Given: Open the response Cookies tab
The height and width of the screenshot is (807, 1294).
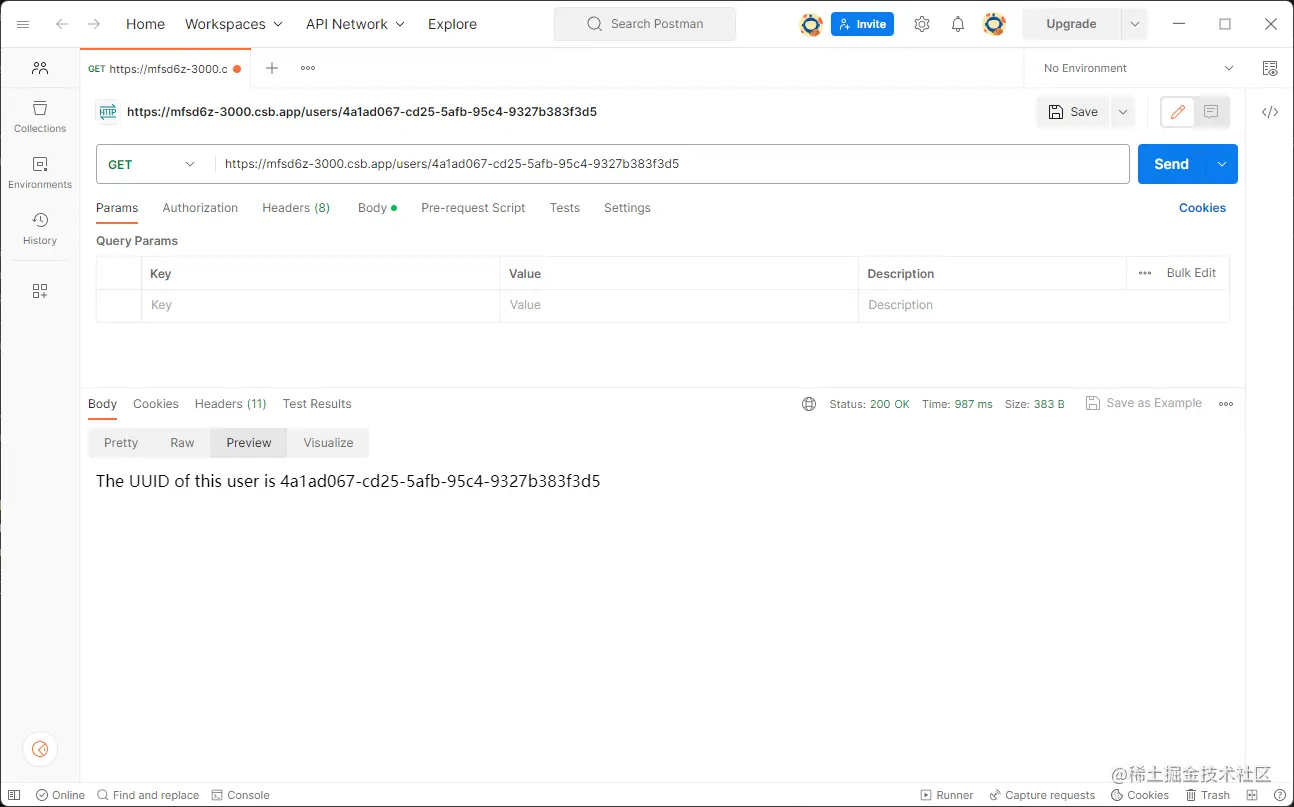Looking at the screenshot, I should tap(156, 404).
